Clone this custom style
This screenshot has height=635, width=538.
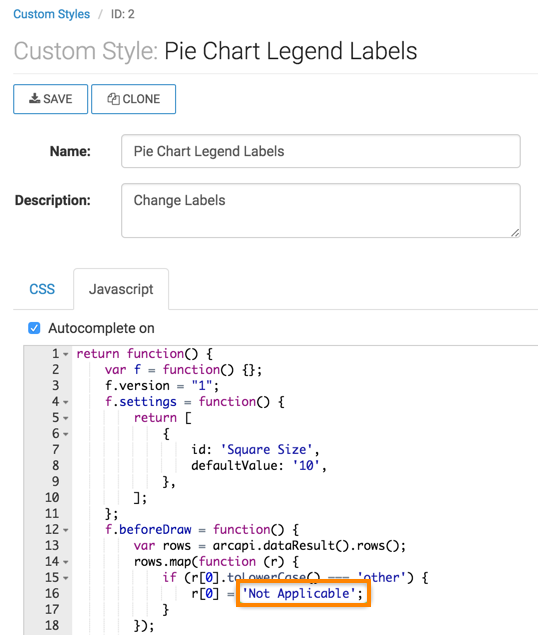pos(134,99)
